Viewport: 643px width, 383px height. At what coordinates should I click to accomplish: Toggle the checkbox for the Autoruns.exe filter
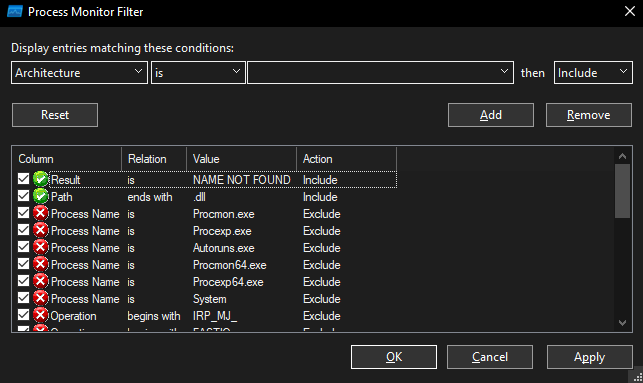click(x=23, y=247)
